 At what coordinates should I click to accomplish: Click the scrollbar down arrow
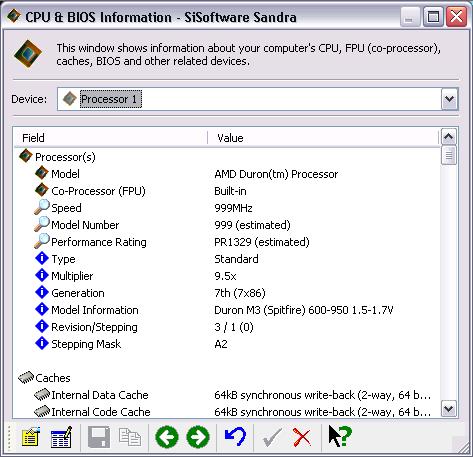point(449,408)
